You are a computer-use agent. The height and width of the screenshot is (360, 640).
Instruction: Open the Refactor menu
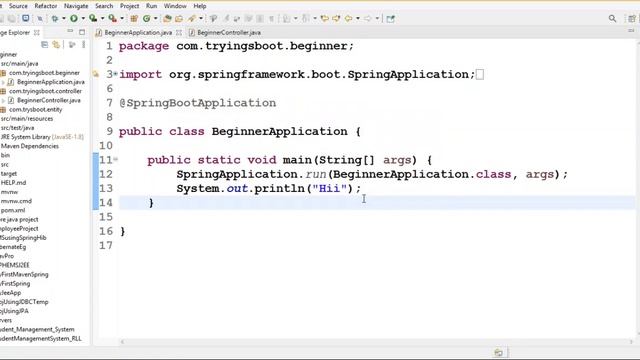(46, 6)
